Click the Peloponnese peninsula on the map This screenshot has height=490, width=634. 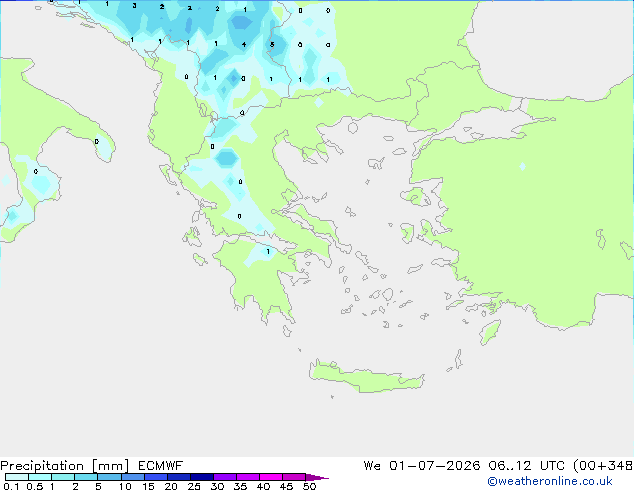[259, 279]
